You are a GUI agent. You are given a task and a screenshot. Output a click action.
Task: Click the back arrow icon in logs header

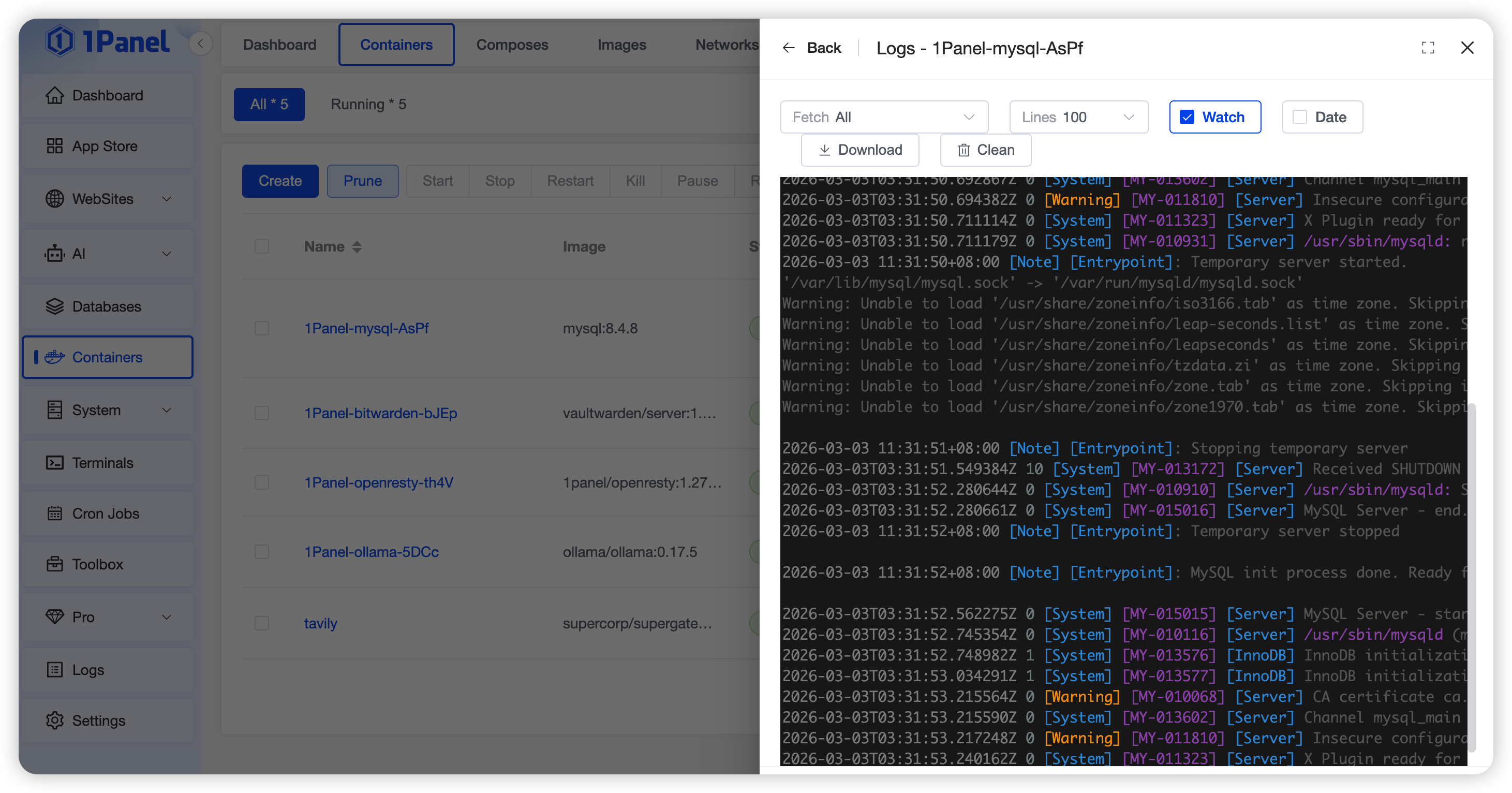pos(788,48)
